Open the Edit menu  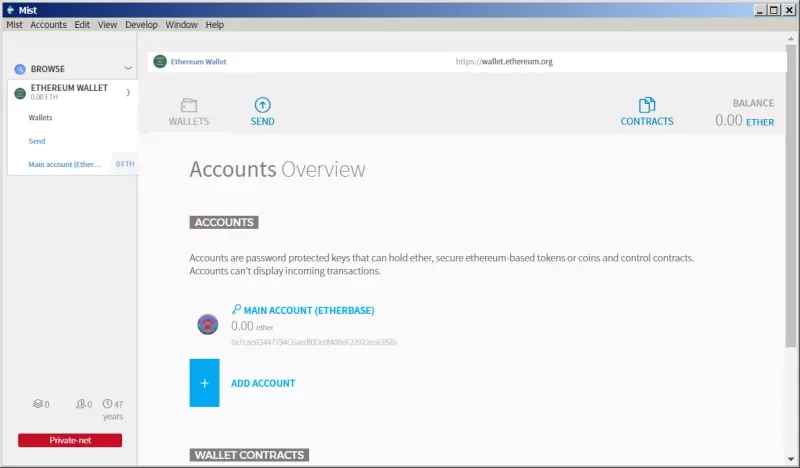[x=82, y=24]
